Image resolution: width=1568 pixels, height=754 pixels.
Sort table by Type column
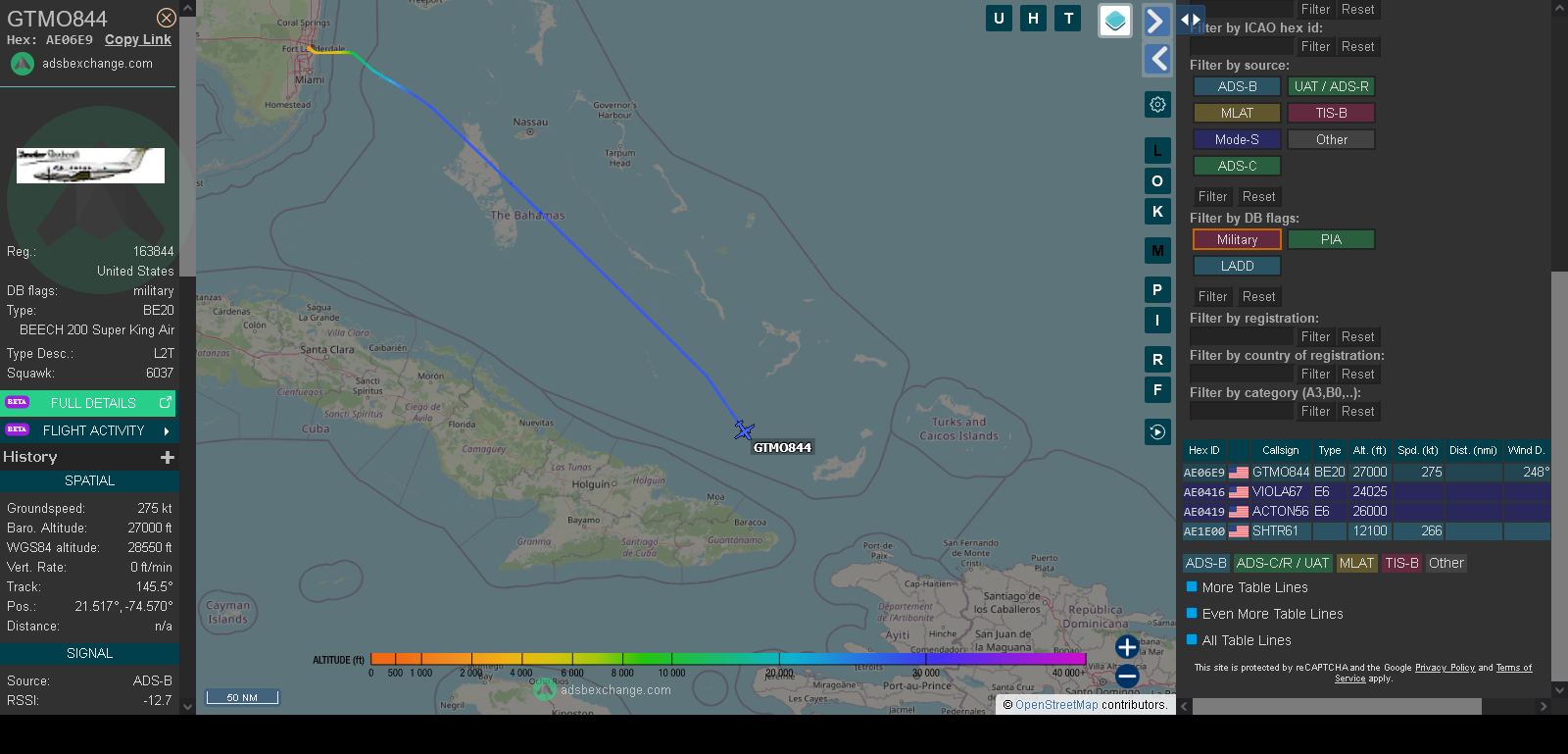[x=1330, y=450]
